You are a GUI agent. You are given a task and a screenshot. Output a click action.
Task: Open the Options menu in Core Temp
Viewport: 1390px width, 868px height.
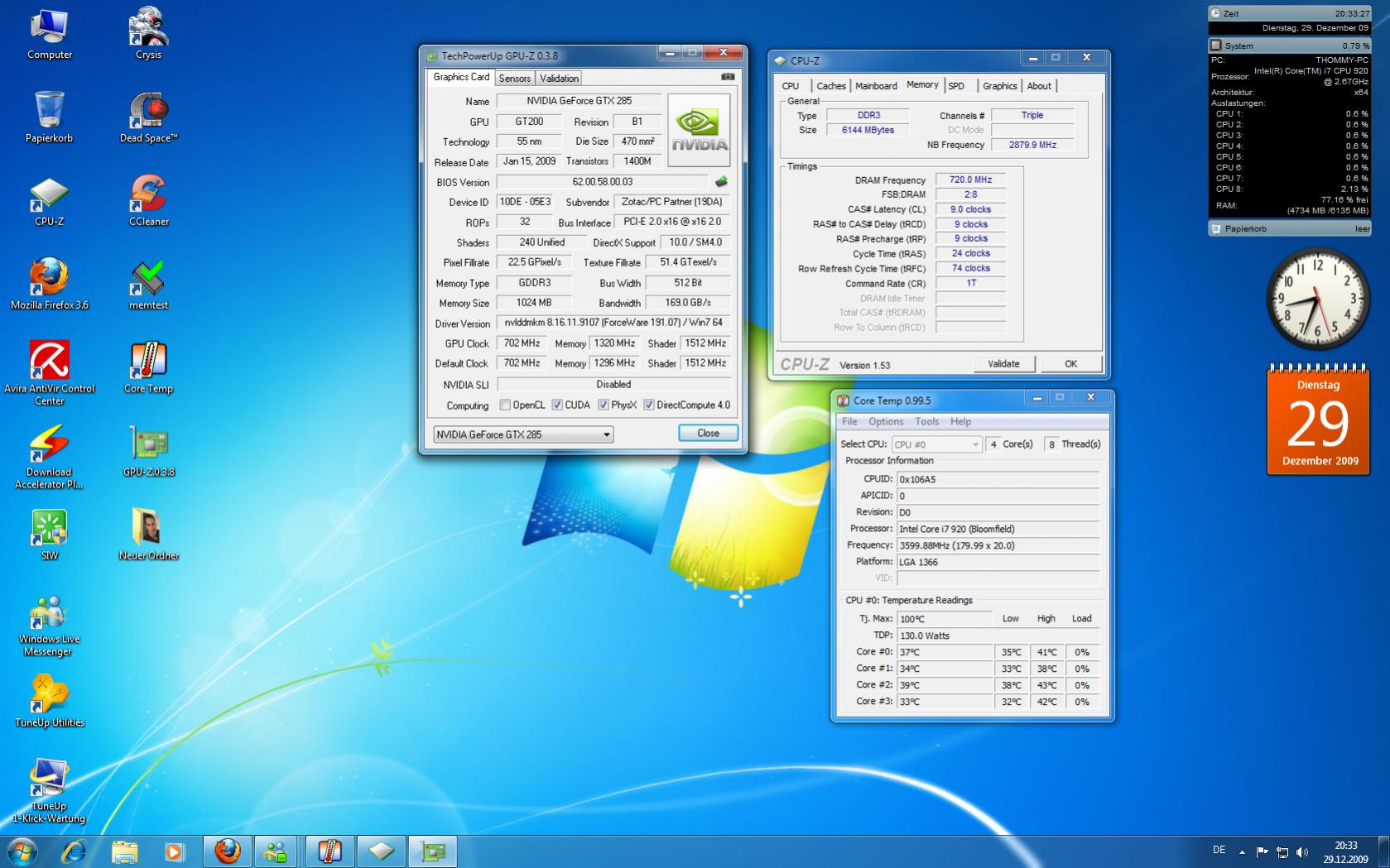click(885, 422)
